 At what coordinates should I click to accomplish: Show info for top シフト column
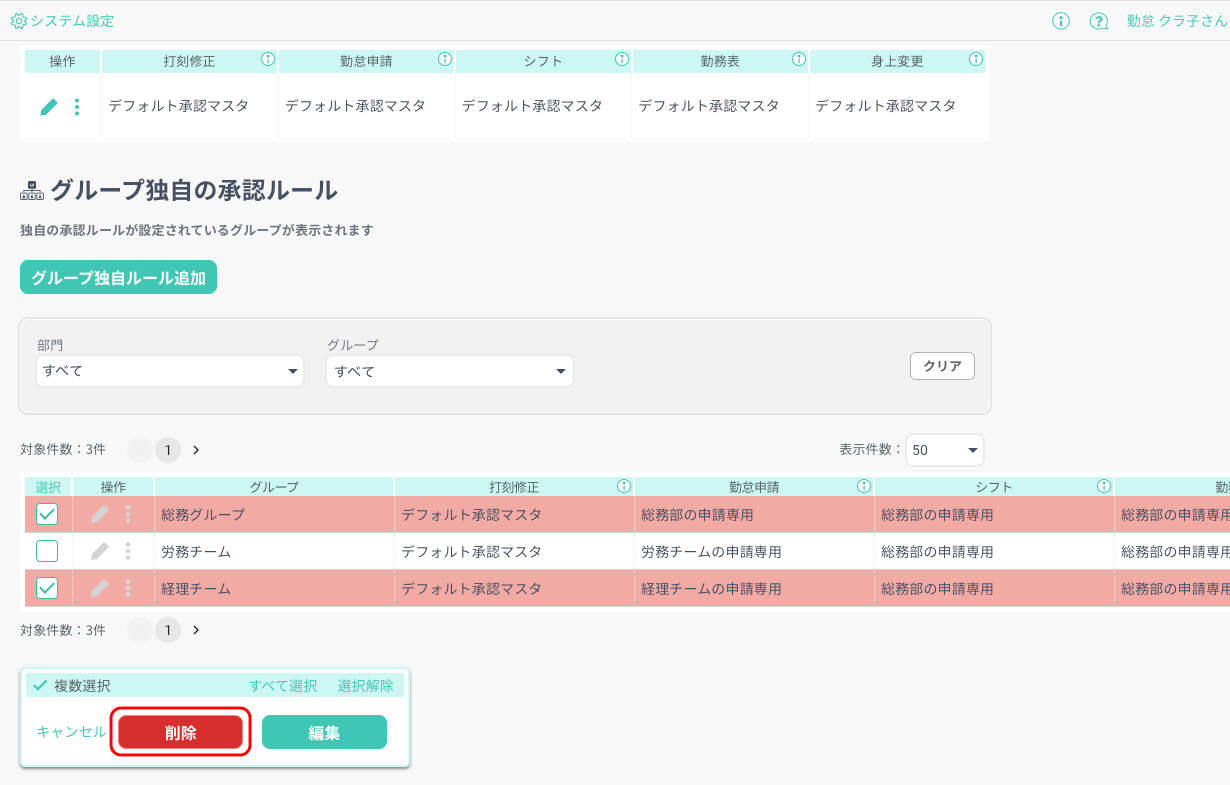(622, 60)
